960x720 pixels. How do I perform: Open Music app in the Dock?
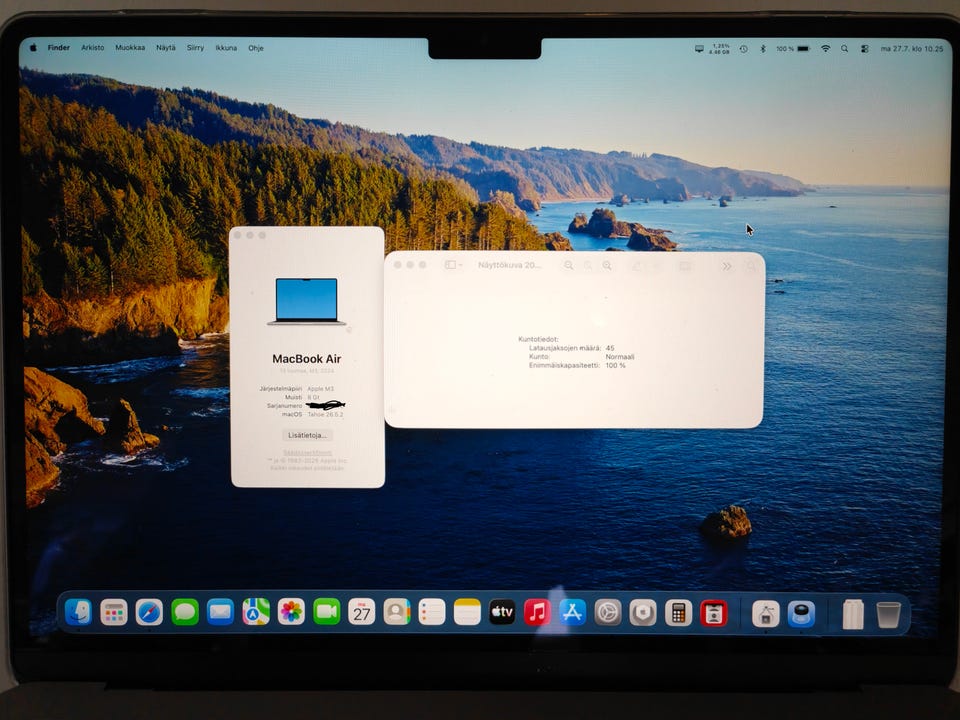click(537, 612)
